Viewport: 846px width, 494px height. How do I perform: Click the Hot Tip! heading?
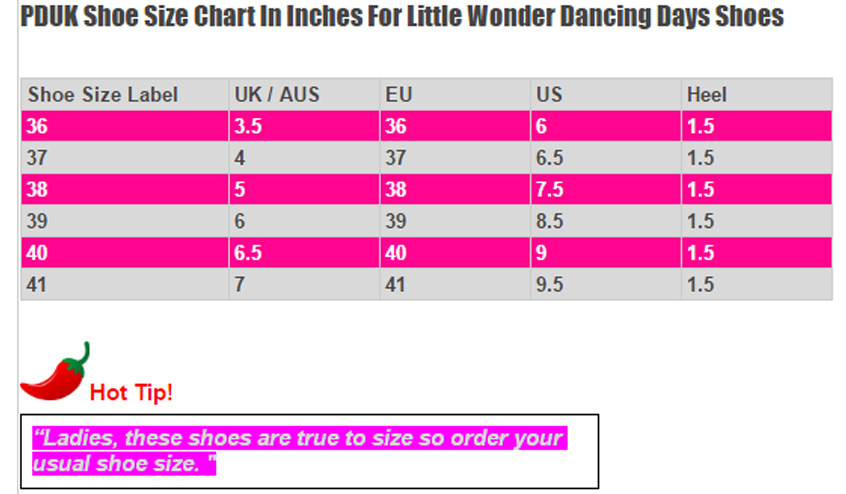tap(131, 393)
